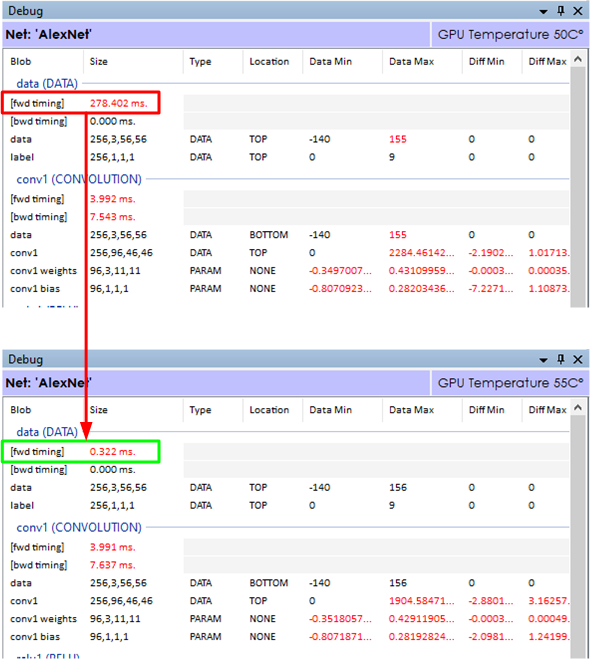The image size is (590, 659).
Task: Close the lower Debug panel
Action: click(x=578, y=359)
